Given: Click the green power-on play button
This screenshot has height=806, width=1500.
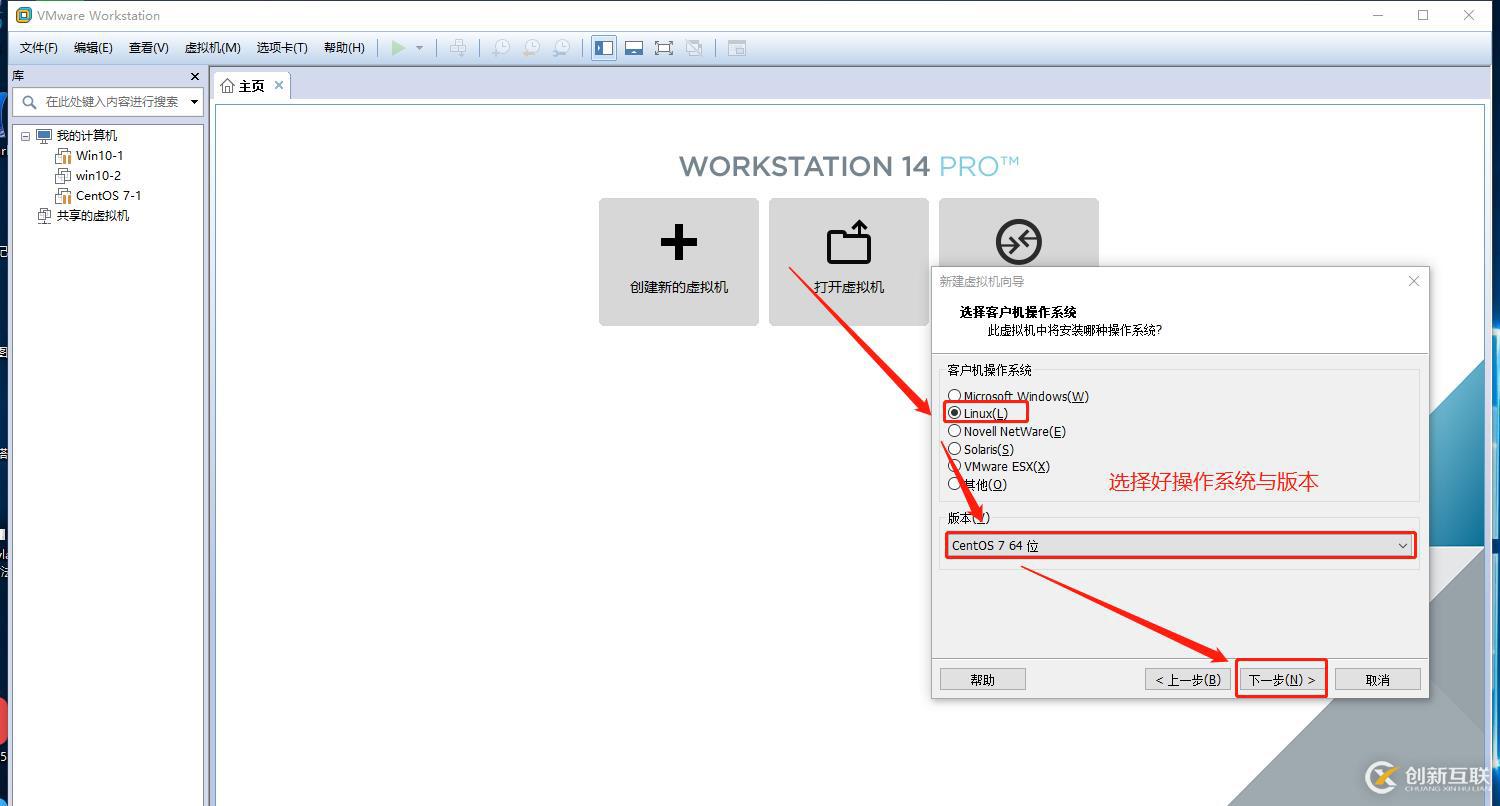Looking at the screenshot, I should [x=399, y=48].
